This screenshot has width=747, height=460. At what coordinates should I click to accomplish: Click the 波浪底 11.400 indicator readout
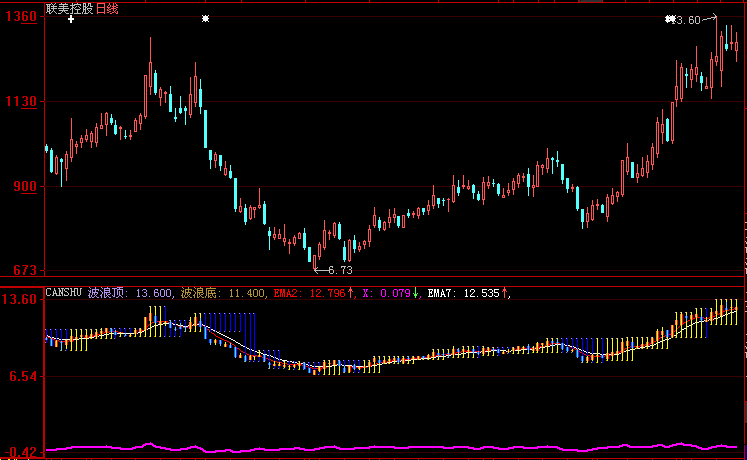point(223,293)
